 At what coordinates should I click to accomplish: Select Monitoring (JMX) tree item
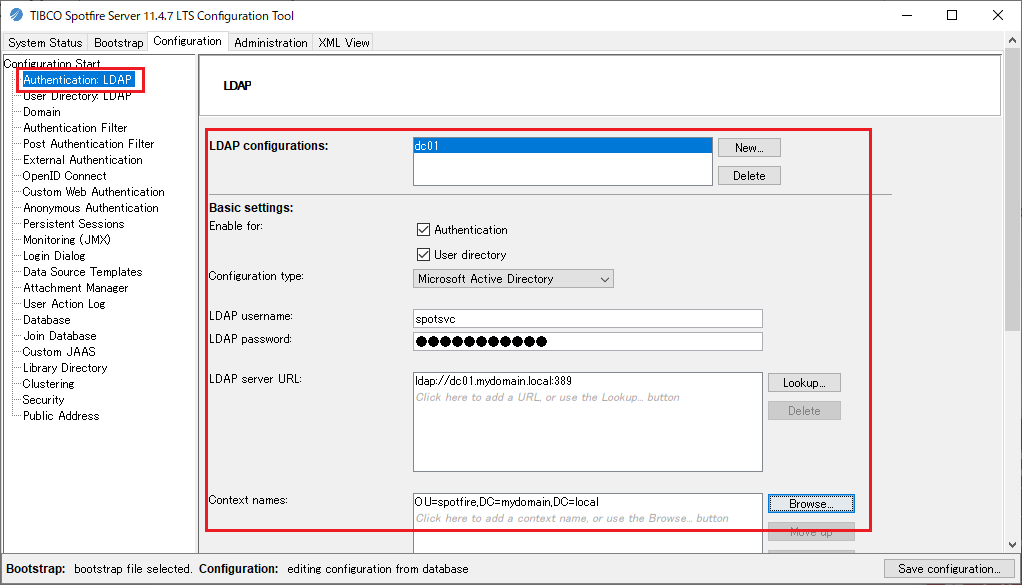66,240
